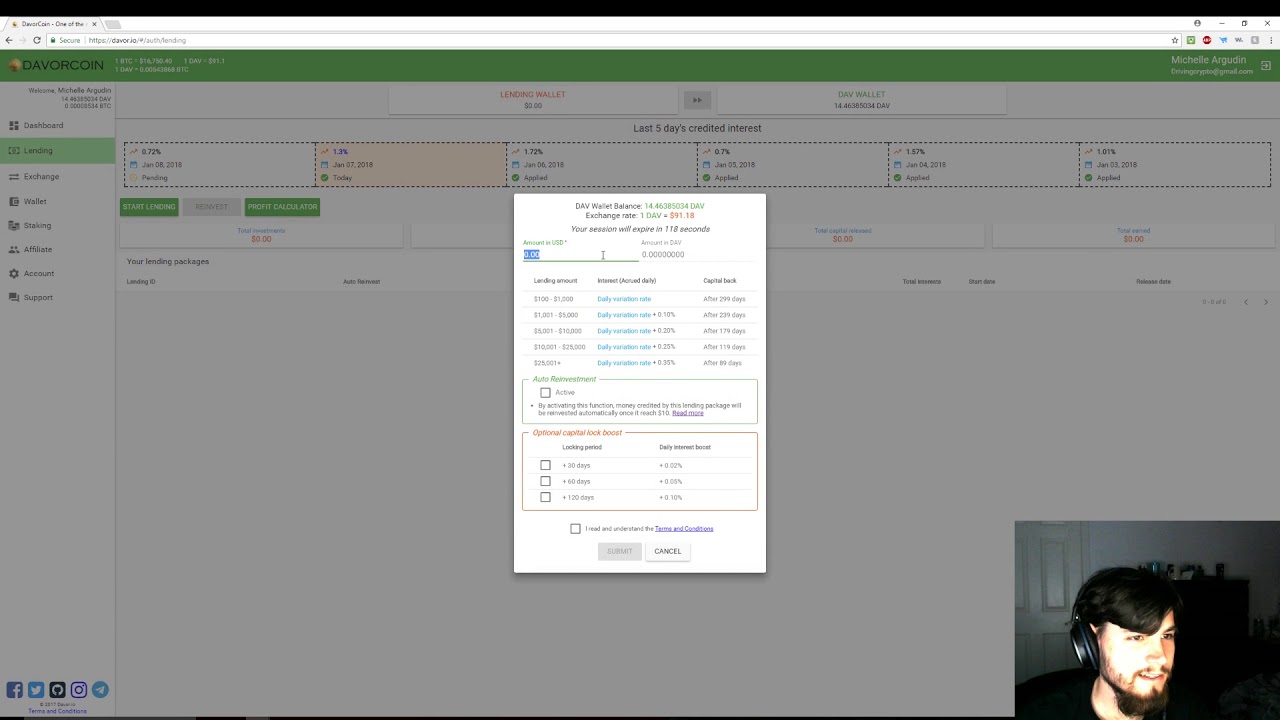Tick the Terms and Conditions agreement checkbox
Screen dimensions: 1280x720
pyautogui.click(x=575, y=529)
